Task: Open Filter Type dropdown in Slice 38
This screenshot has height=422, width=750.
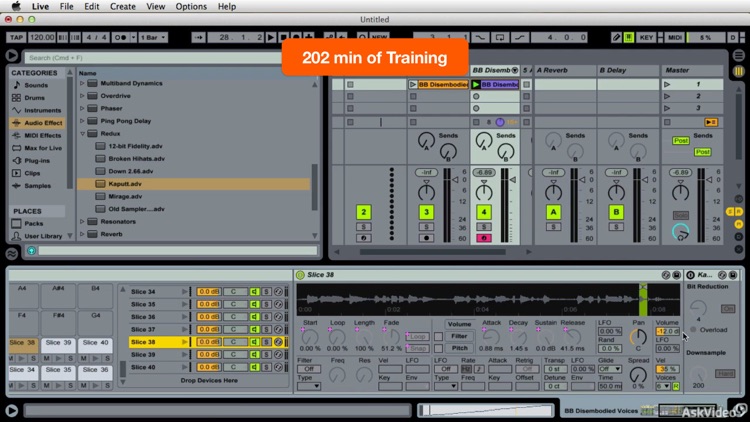Action: point(309,386)
